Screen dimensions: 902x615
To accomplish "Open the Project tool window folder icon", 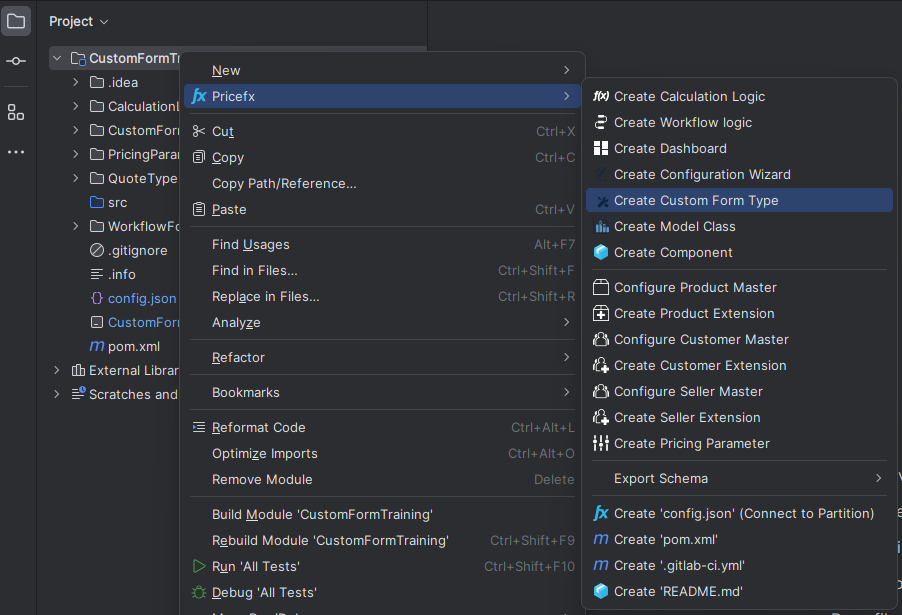I will (x=16, y=21).
